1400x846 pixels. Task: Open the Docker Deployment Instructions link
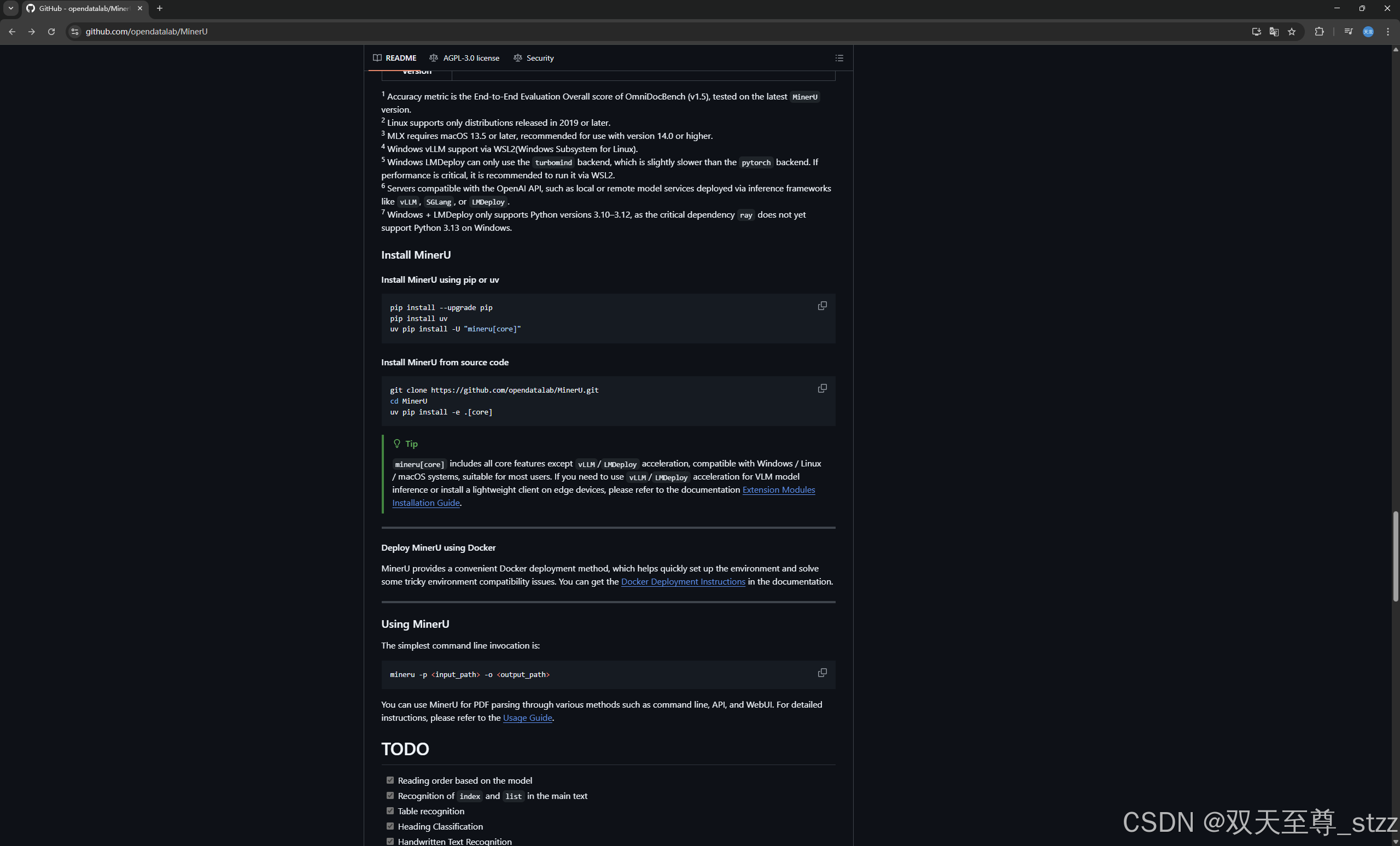[682, 581]
